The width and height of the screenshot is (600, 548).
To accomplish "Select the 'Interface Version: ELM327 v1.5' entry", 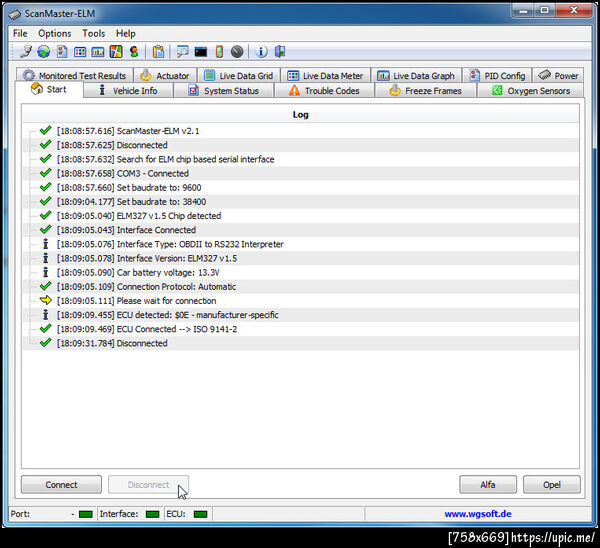I will click(x=300, y=258).
